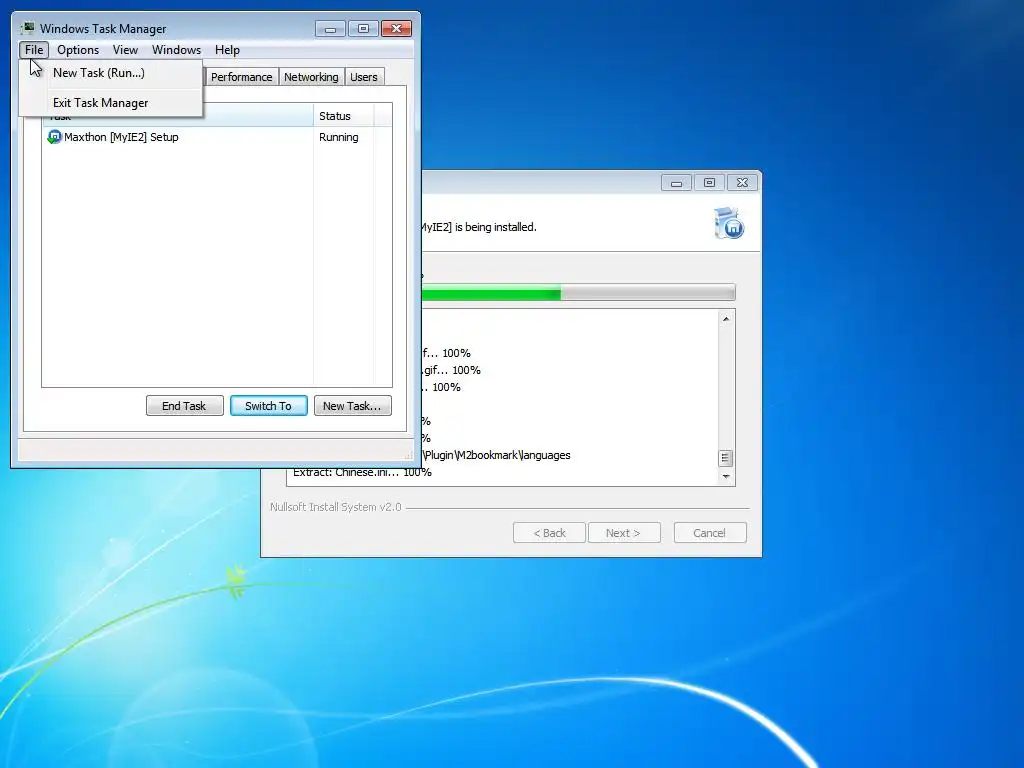1024x768 pixels.
Task: Click the install log scrollbar thumb
Action: [726, 458]
